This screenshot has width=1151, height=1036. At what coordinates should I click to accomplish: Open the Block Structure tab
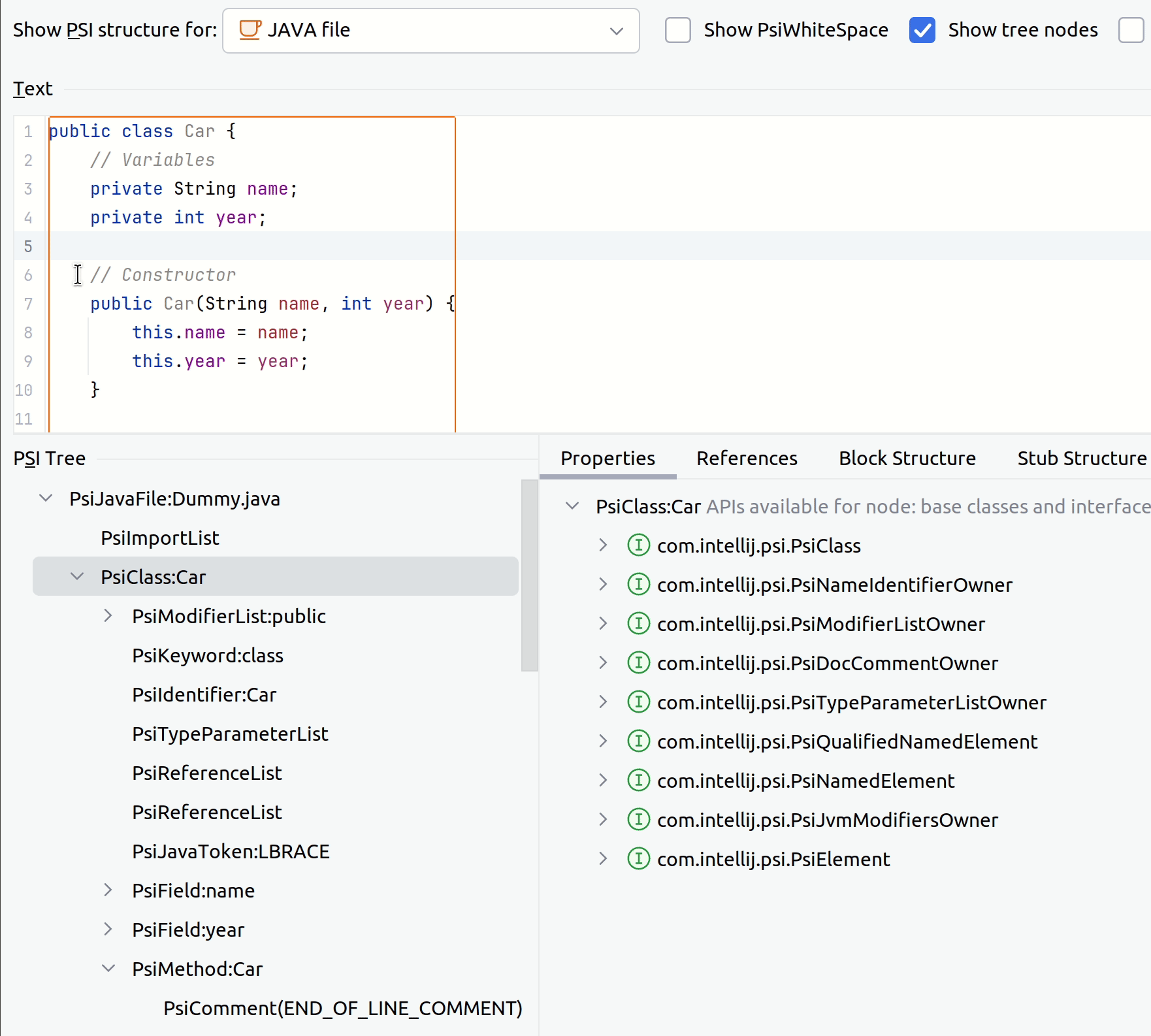point(907,459)
